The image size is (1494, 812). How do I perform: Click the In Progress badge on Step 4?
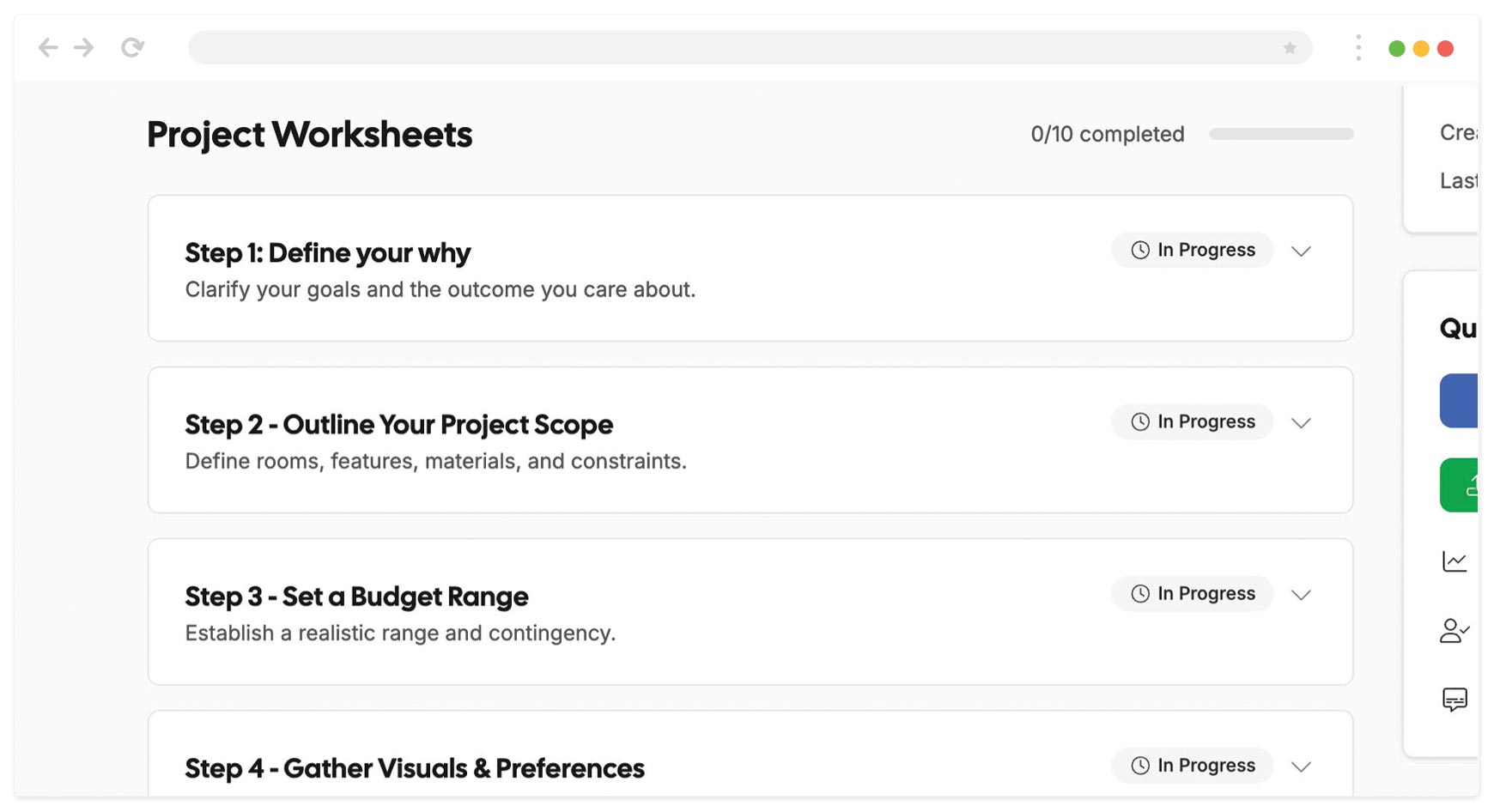point(1192,765)
